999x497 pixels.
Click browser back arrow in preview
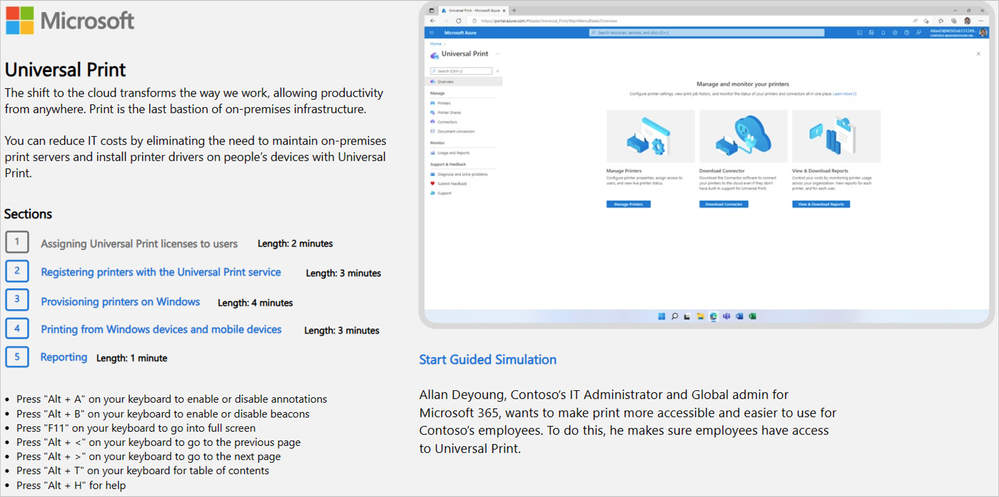433,20
